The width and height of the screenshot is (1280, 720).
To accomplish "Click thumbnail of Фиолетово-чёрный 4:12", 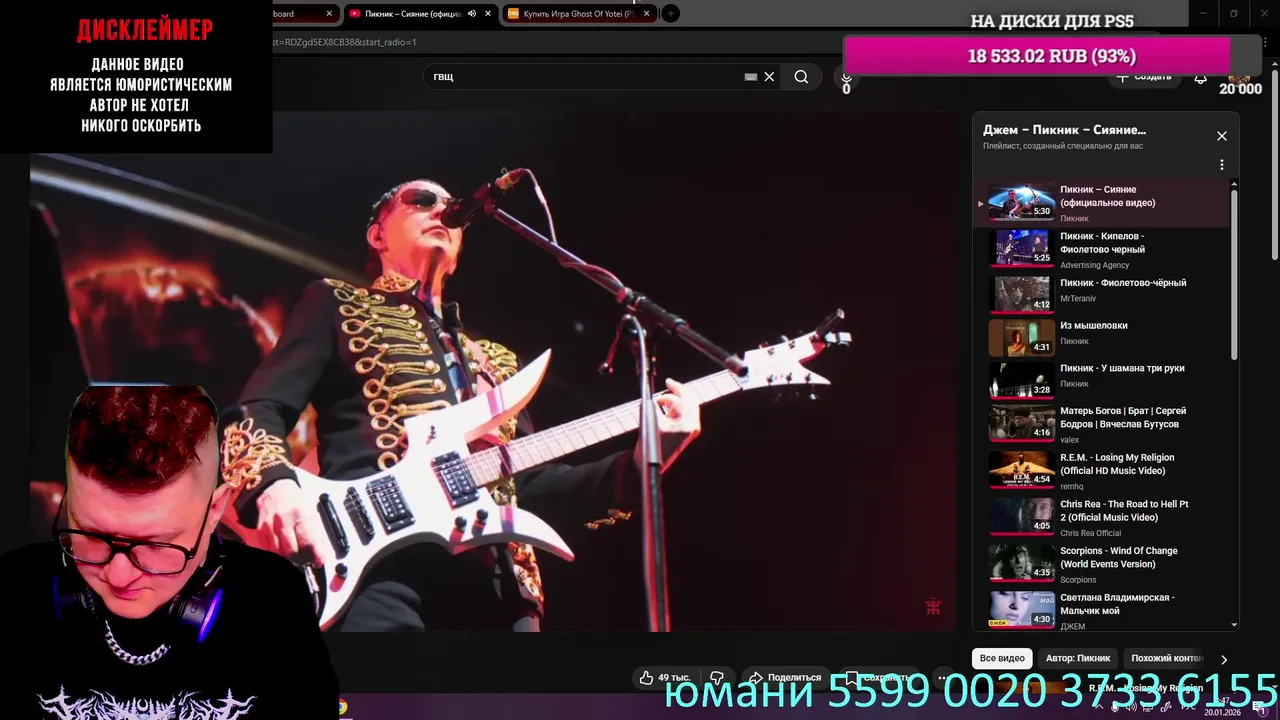I will pyautogui.click(x=1021, y=295).
